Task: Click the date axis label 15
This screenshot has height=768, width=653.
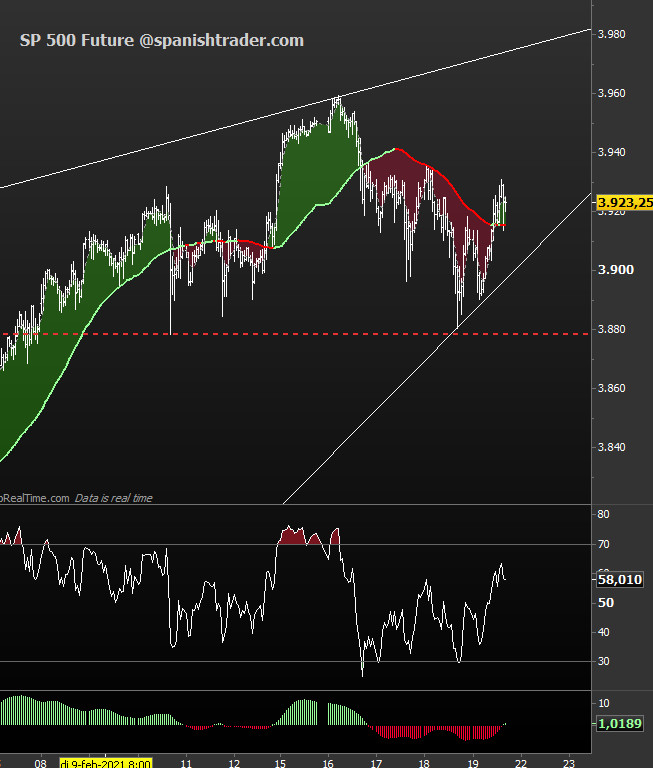Action: (280, 763)
